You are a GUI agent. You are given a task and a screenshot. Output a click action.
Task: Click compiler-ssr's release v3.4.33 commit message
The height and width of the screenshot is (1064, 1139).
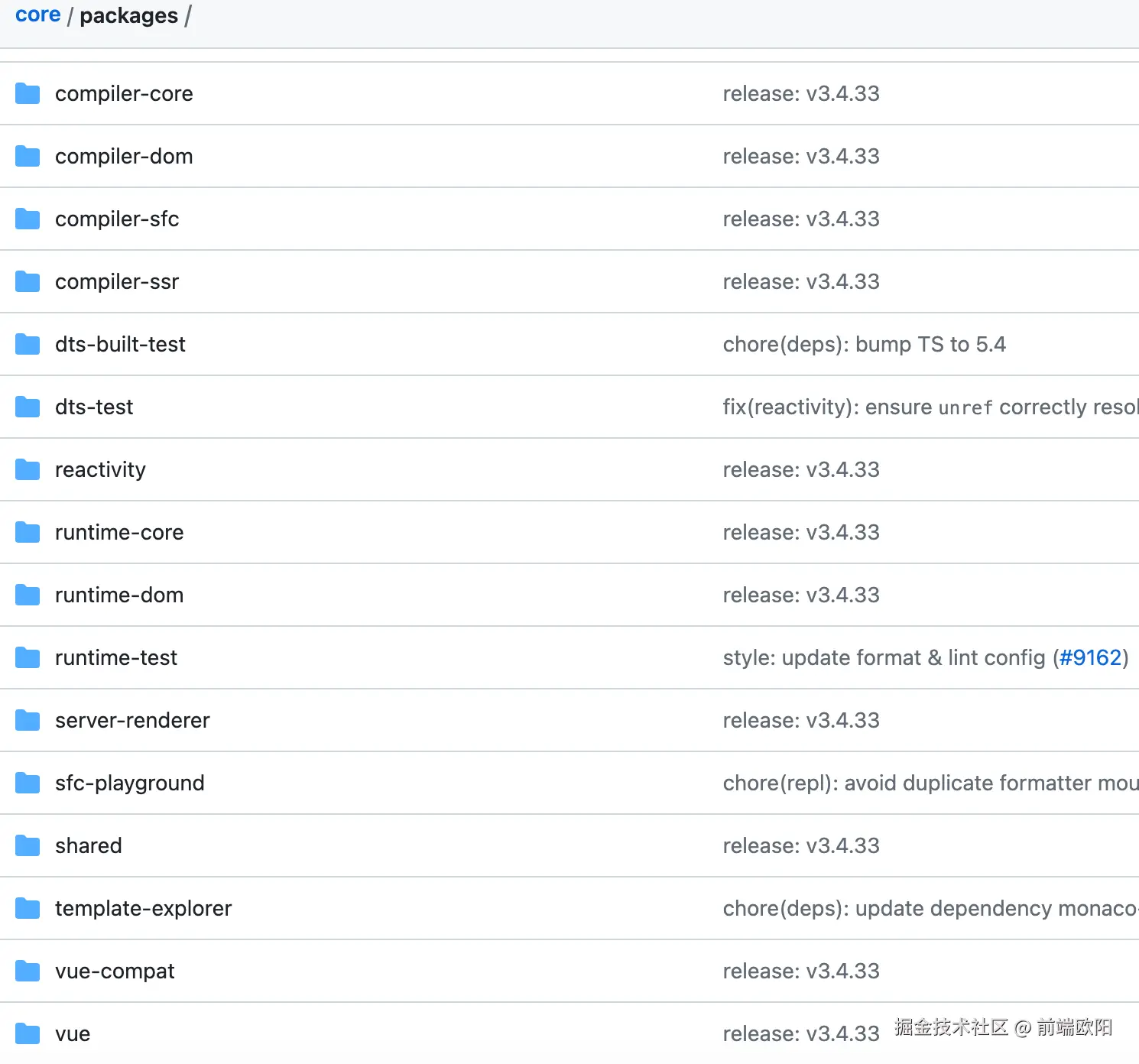coord(801,282)
